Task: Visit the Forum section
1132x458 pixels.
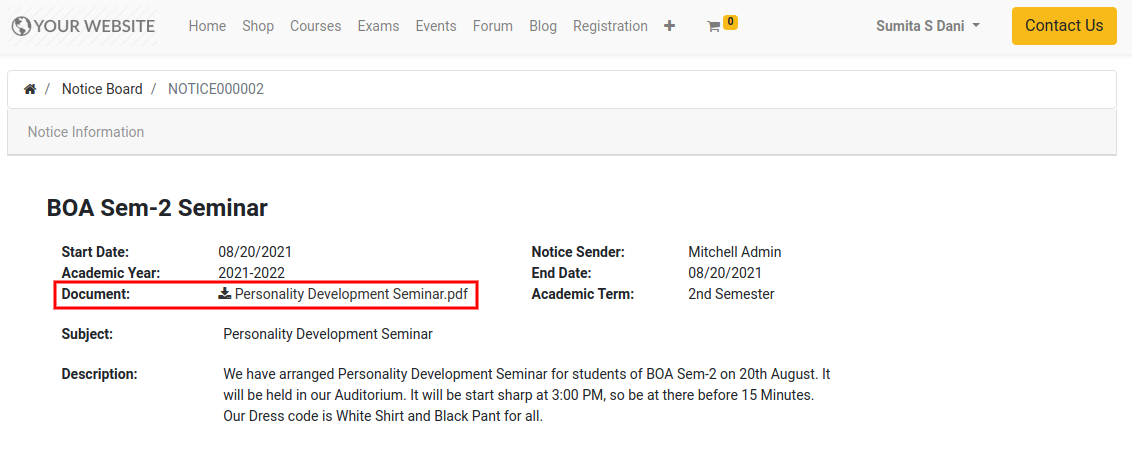Action: (492, 26)
